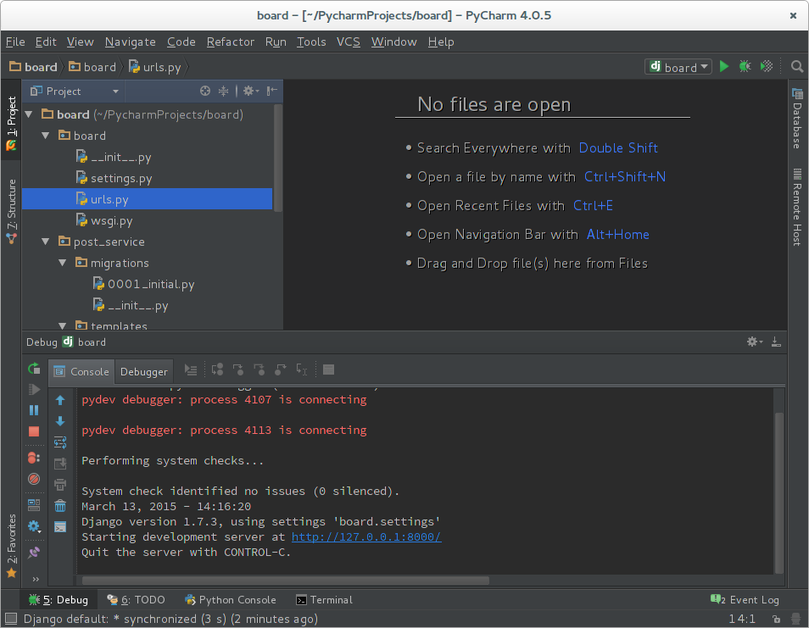Image resolution: width=809 pixels, height=628 pixels.
Task: Toggle soft wraps in console
Action: 60,442
